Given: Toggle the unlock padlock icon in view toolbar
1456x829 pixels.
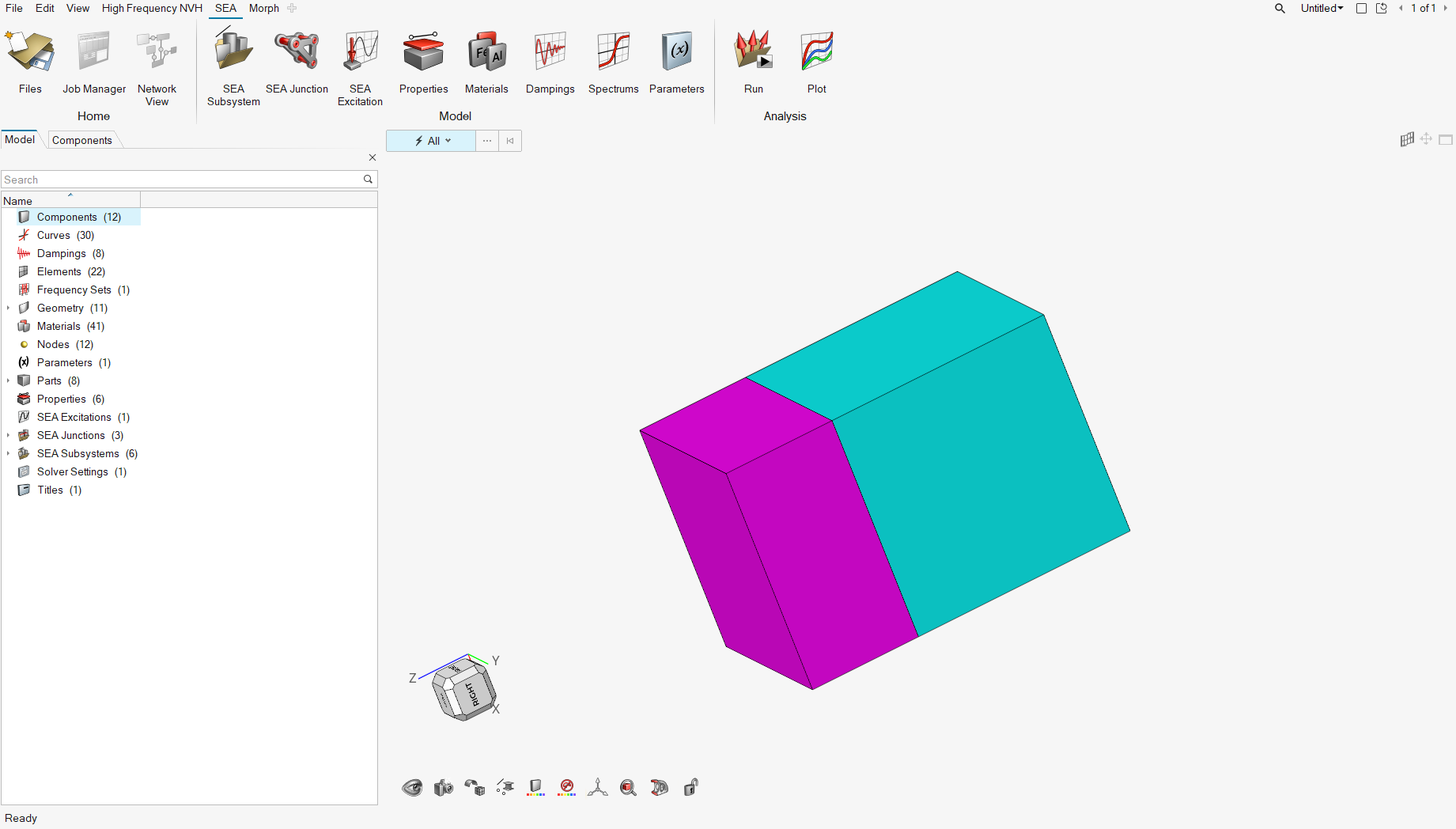Looking at the screenshot, I should [690, 787].
